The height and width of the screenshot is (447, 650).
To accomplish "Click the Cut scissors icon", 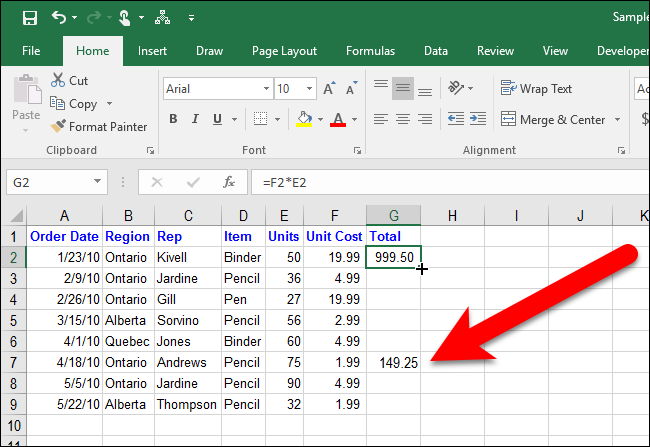I will pos(58,80).
